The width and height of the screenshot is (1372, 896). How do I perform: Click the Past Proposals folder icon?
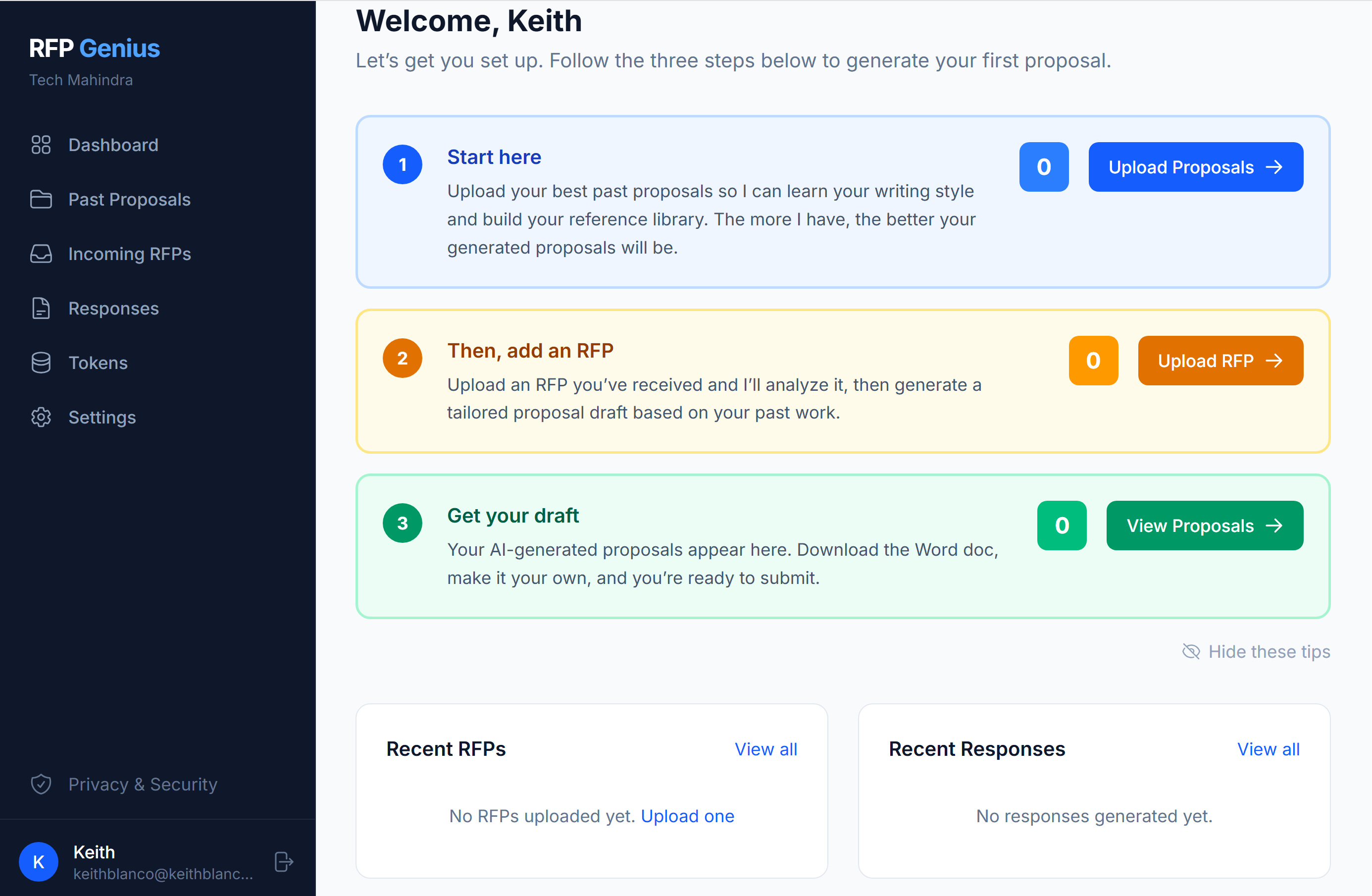point(41,200)
